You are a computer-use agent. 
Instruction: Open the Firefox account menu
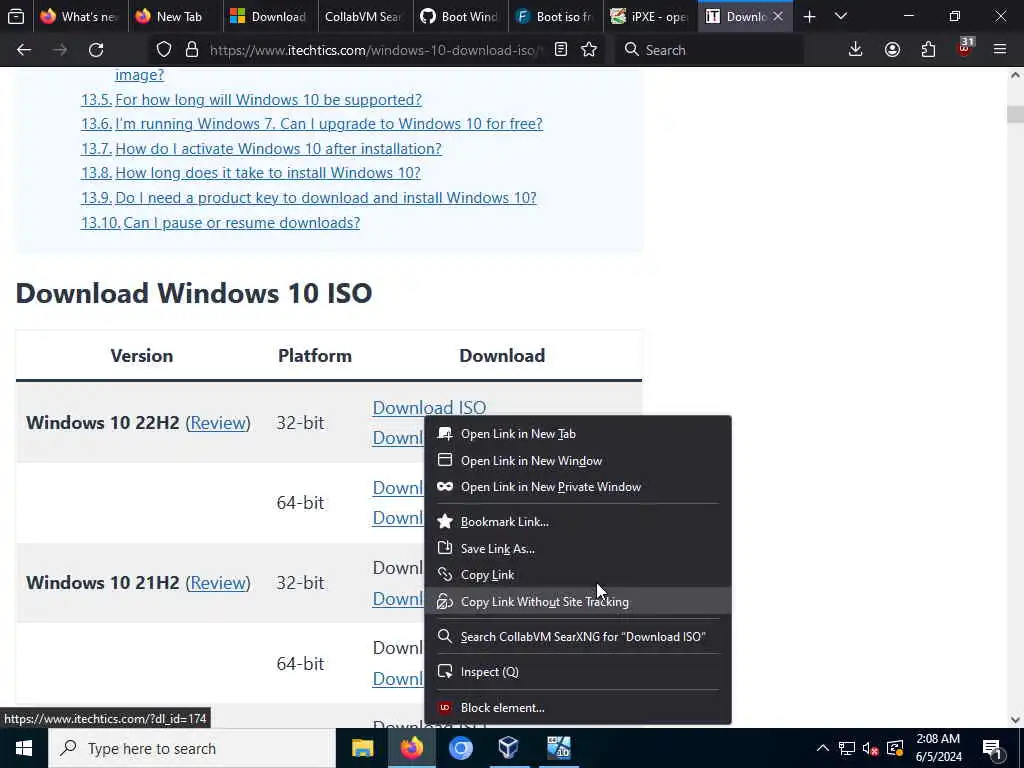pyautogui.click(x=892, y=50)
